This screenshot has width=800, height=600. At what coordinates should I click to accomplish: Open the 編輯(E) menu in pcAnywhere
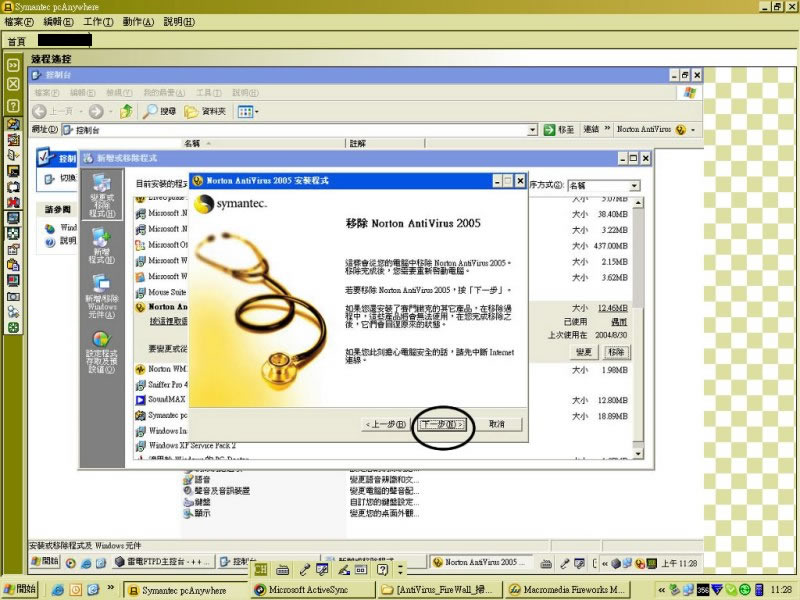point(58,22)
